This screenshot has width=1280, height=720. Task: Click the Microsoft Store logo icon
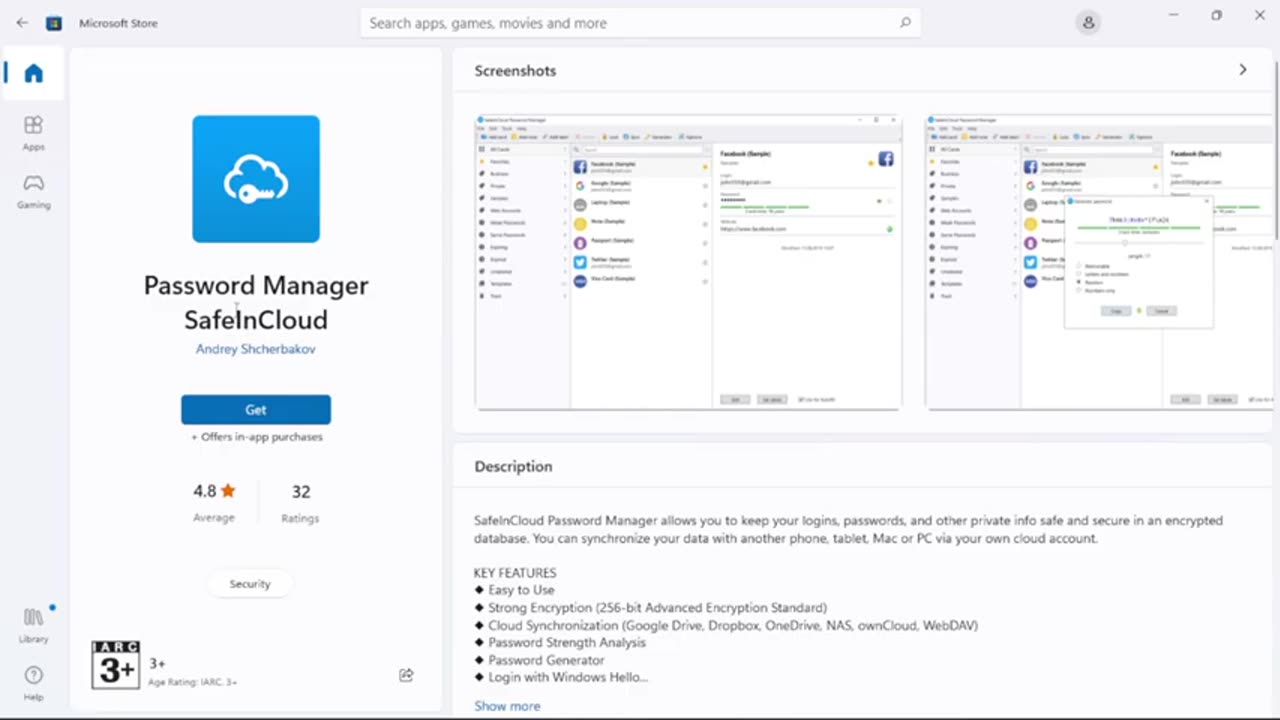pyautogui.click(x=54, y=22)
